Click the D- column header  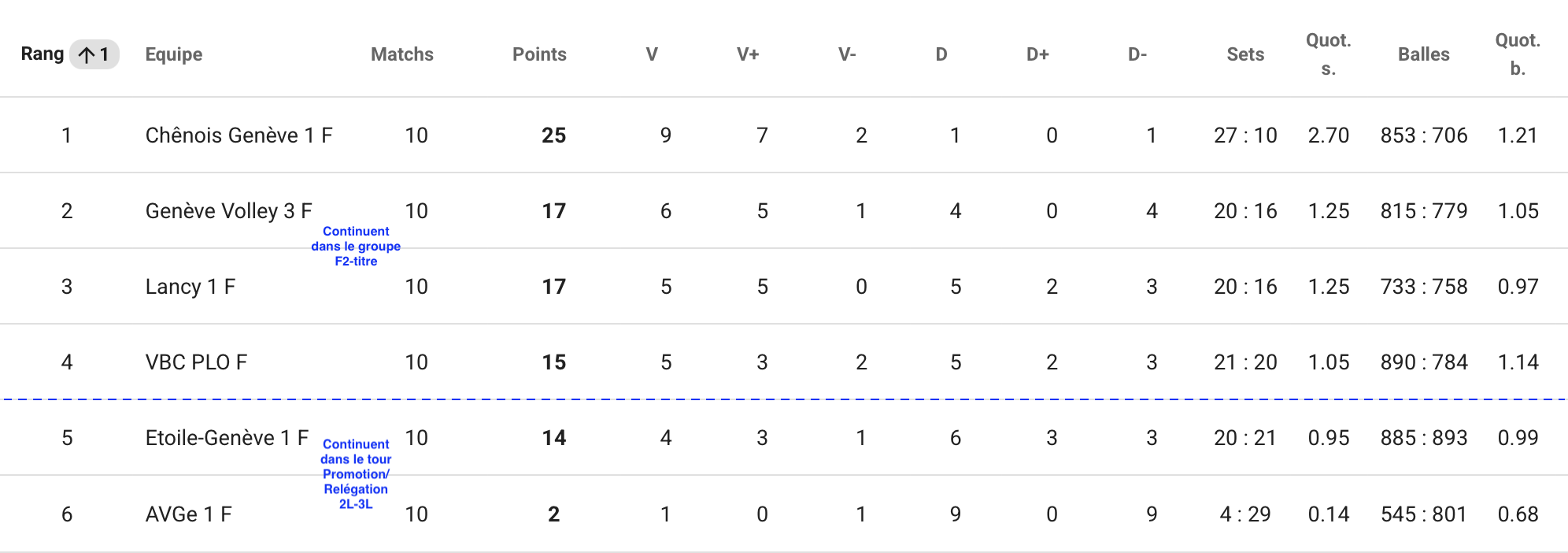coord(1137,54)
